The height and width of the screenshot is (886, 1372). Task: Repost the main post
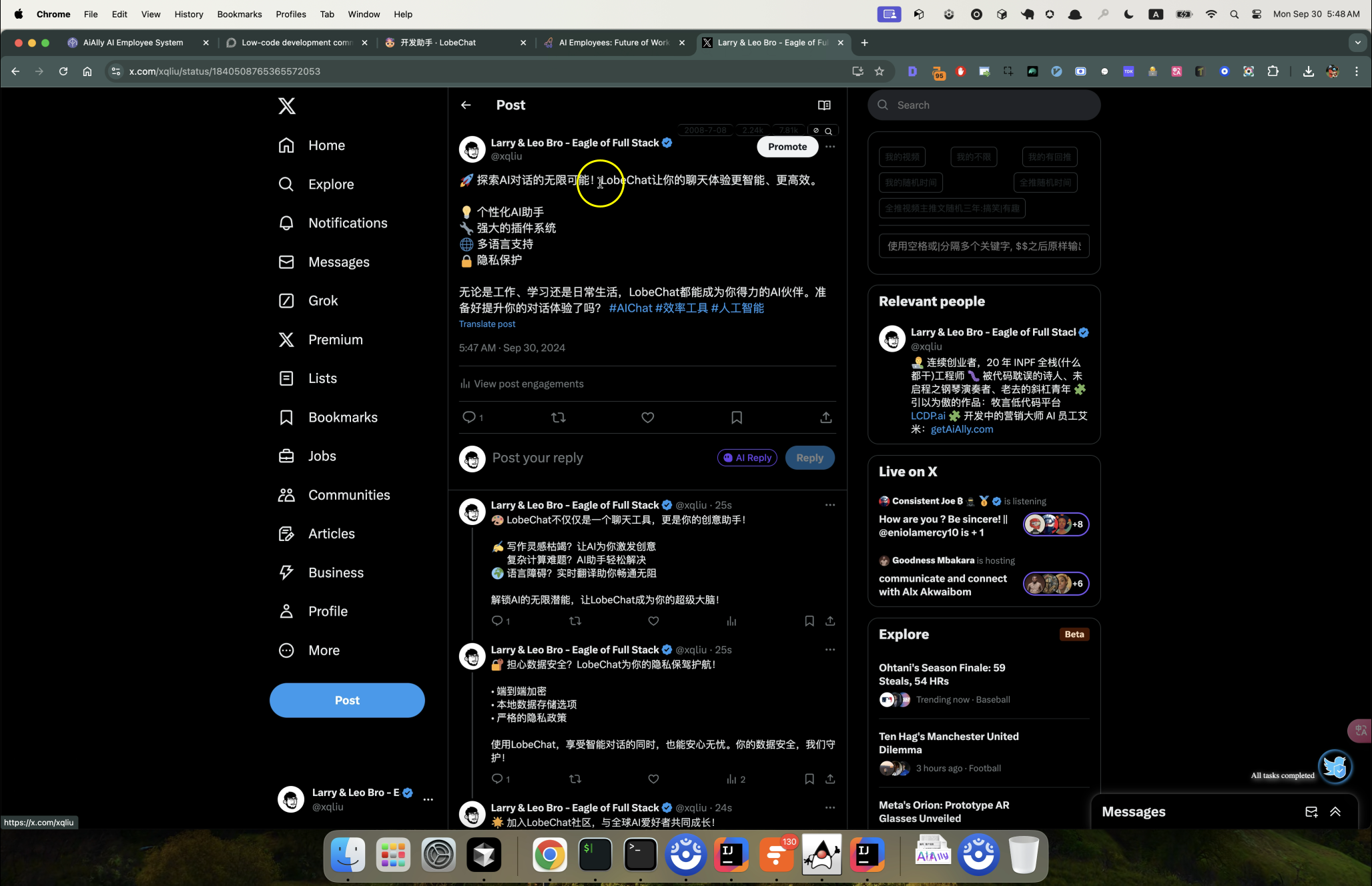(x=559, y=417)
